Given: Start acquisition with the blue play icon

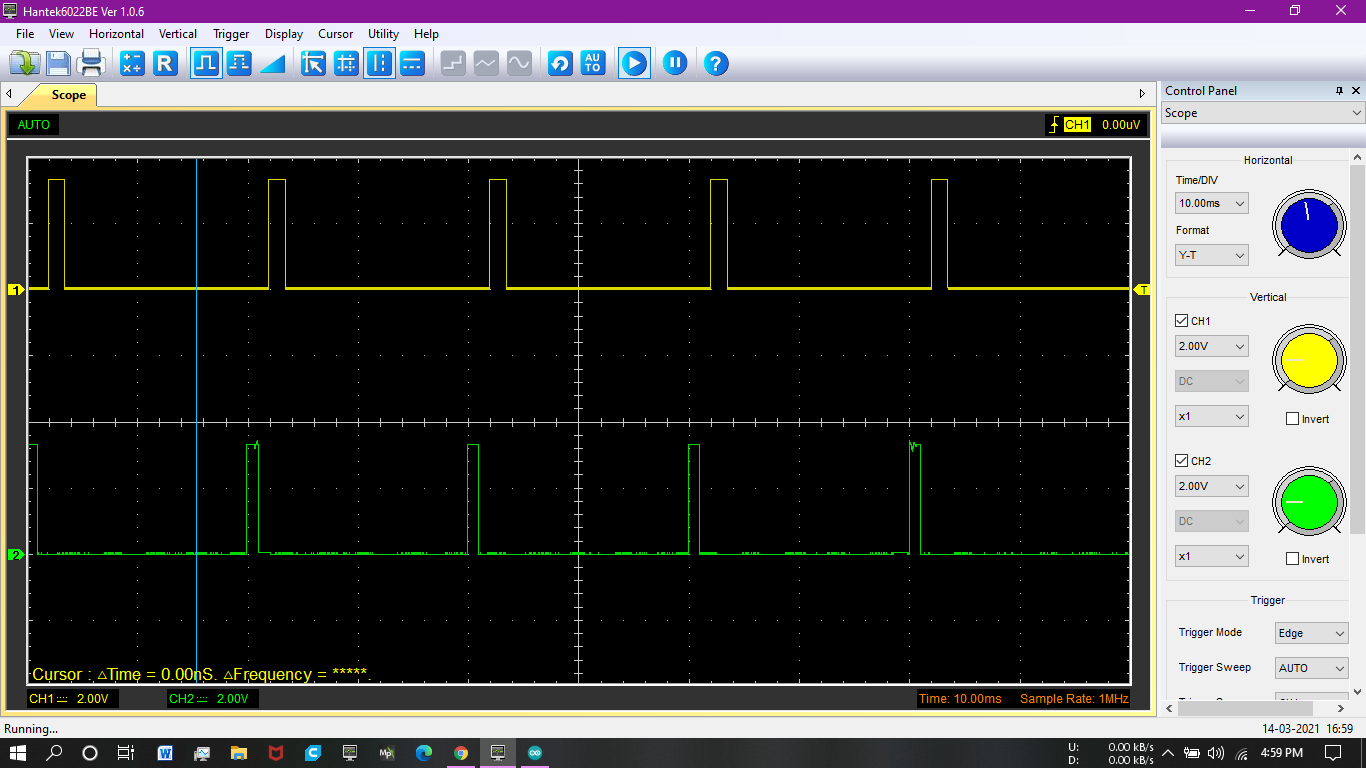Looking at the screenshot, I should click(x=634, y=63).
